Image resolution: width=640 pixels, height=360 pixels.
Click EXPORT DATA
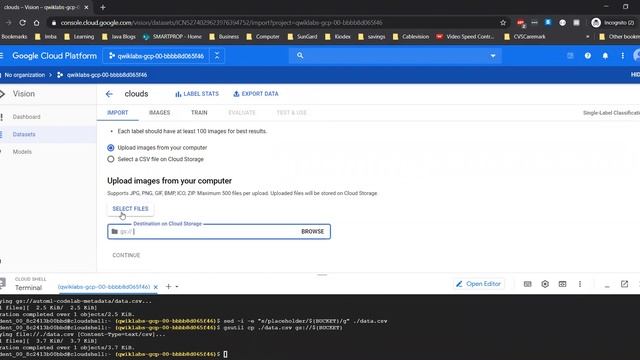[x=256, y=94]
